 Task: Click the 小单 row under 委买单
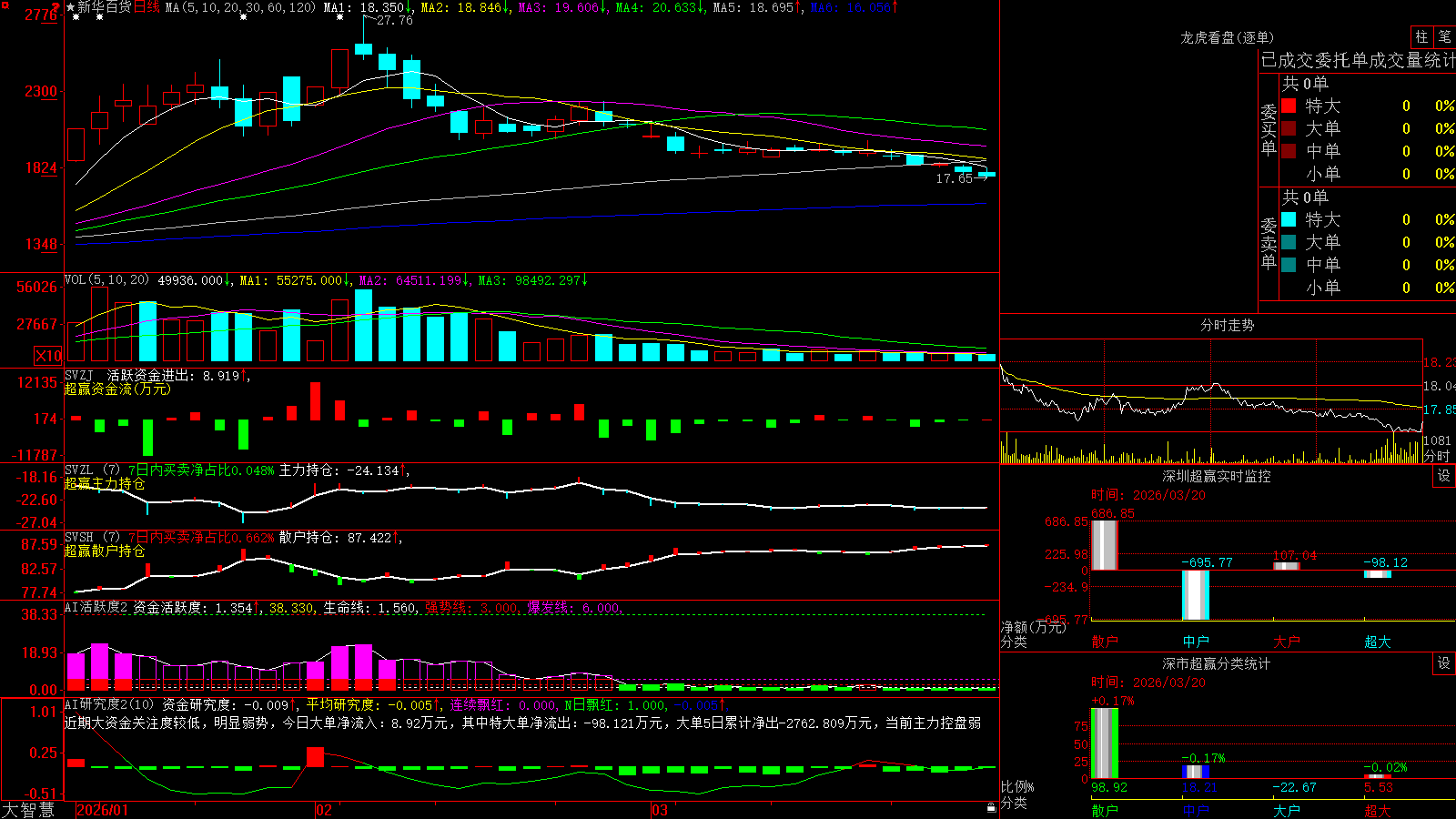[x=1368, y=174]
